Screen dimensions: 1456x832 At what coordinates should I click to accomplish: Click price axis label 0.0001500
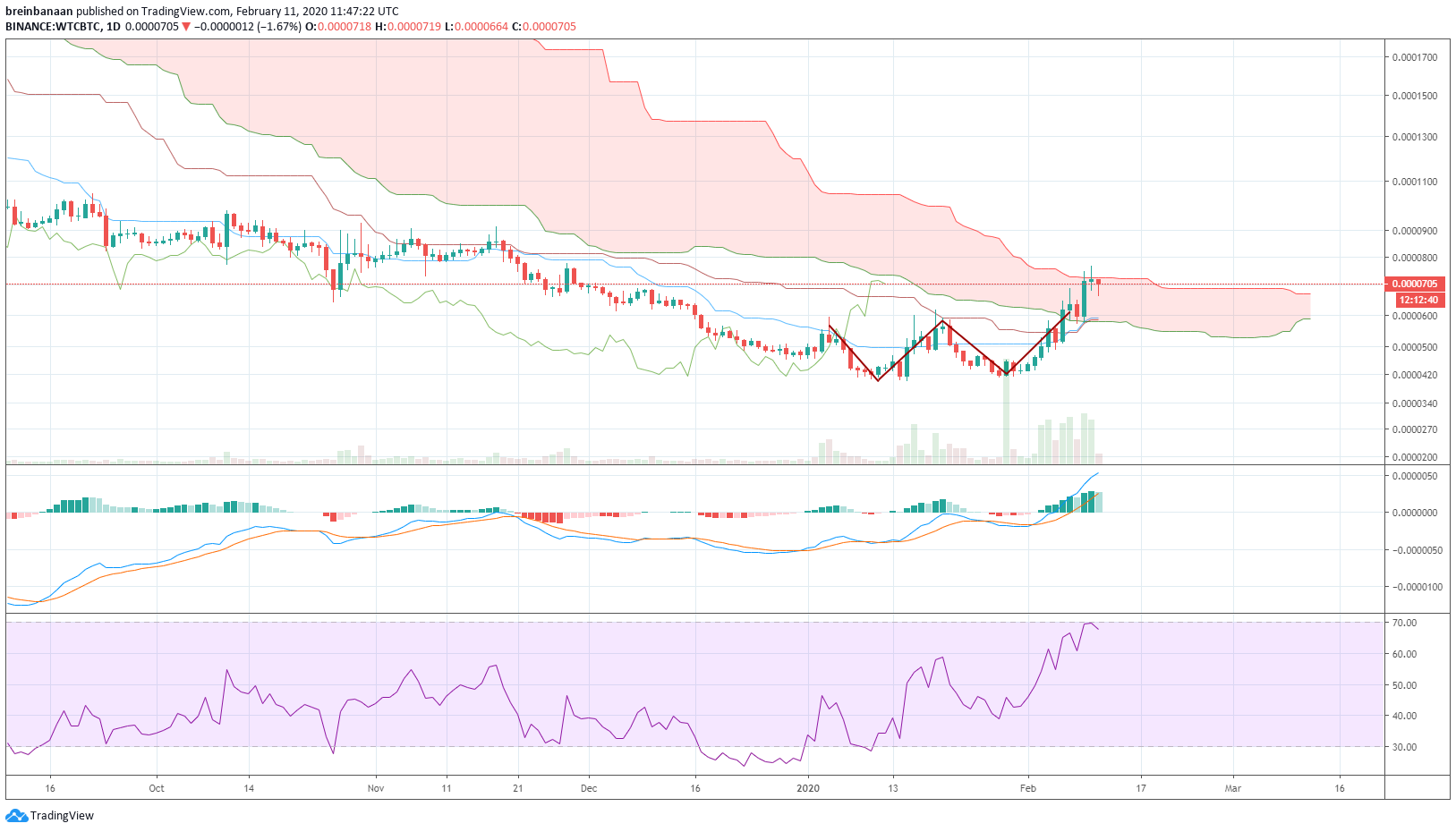pyautogui.click(x=1415, y=96)
